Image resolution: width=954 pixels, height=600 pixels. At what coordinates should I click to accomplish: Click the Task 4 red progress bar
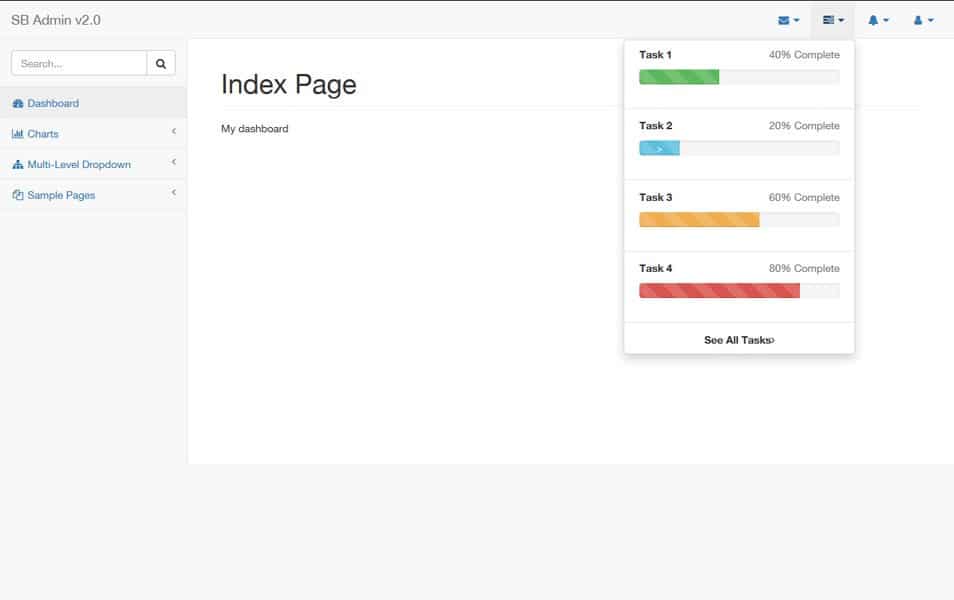click(x=718, y=290)
